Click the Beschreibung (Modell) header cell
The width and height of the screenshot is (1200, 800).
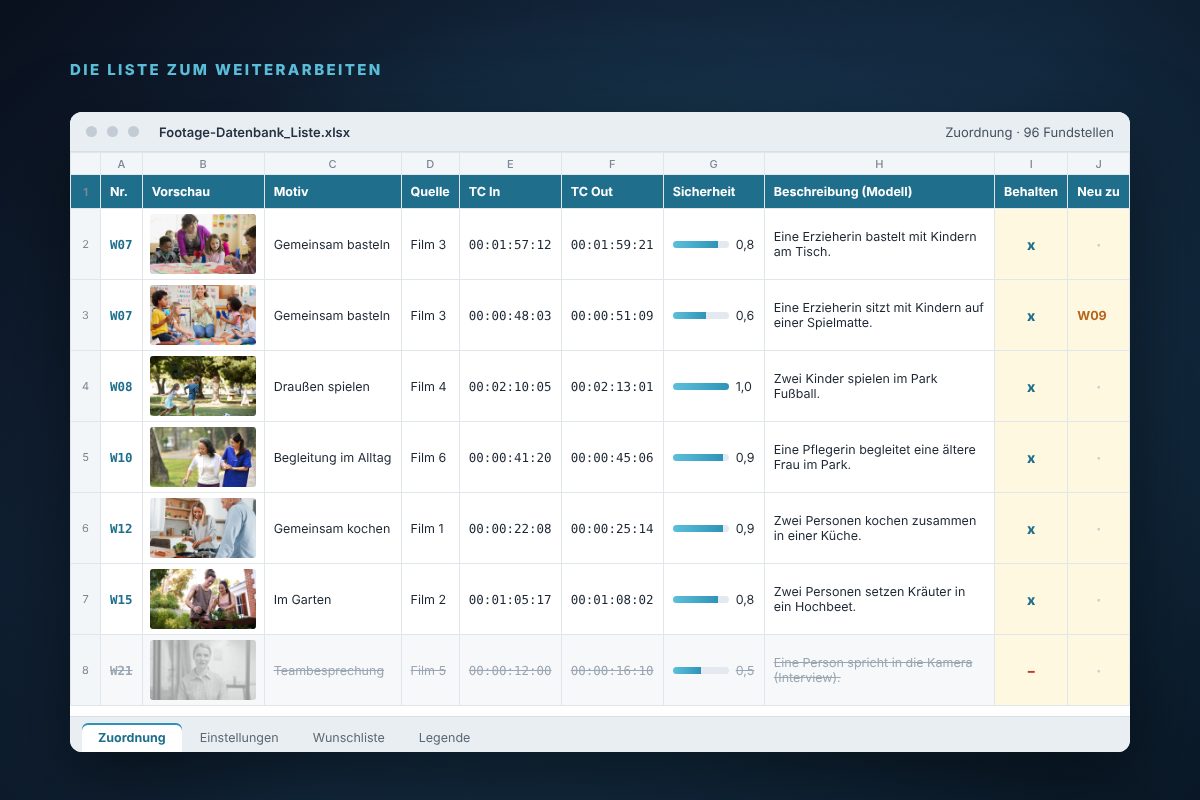click(879, 191)
